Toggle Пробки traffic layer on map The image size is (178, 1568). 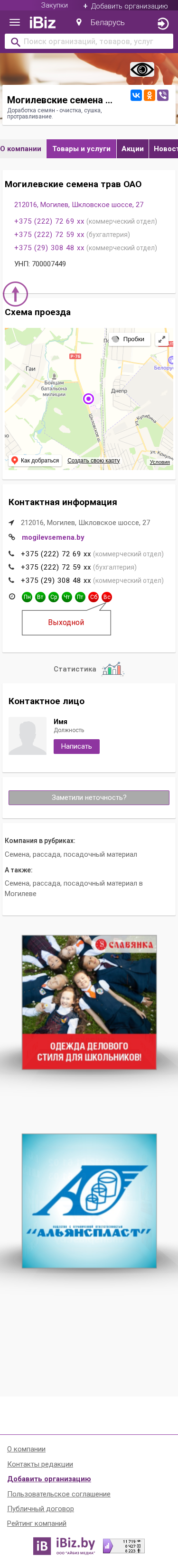(x=129, y=339)
